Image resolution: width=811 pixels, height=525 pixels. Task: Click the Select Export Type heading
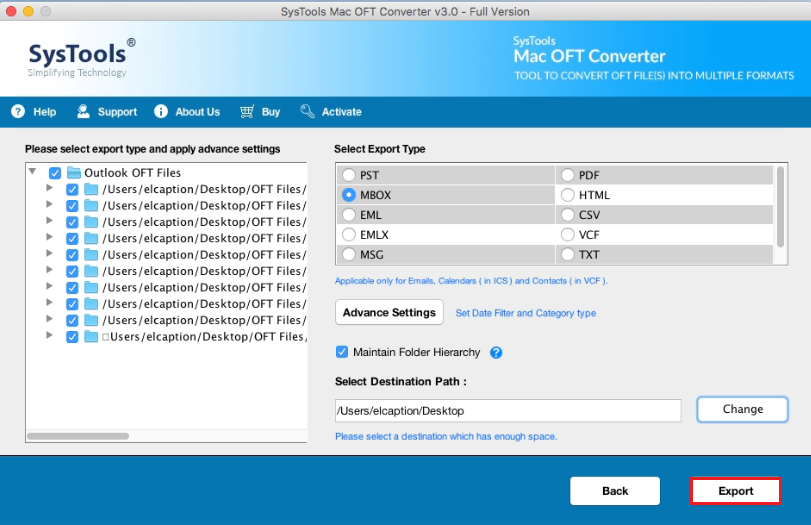pyautogui.click(x=380, y=149)
